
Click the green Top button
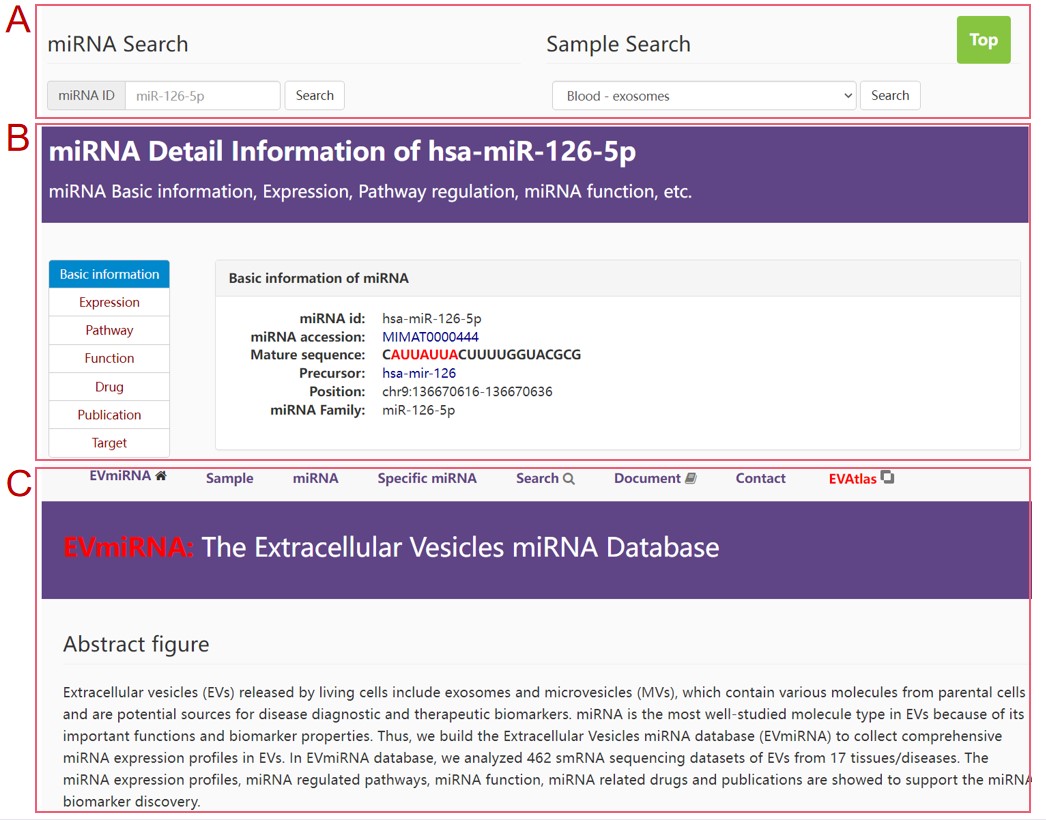[x=983, y=40]
